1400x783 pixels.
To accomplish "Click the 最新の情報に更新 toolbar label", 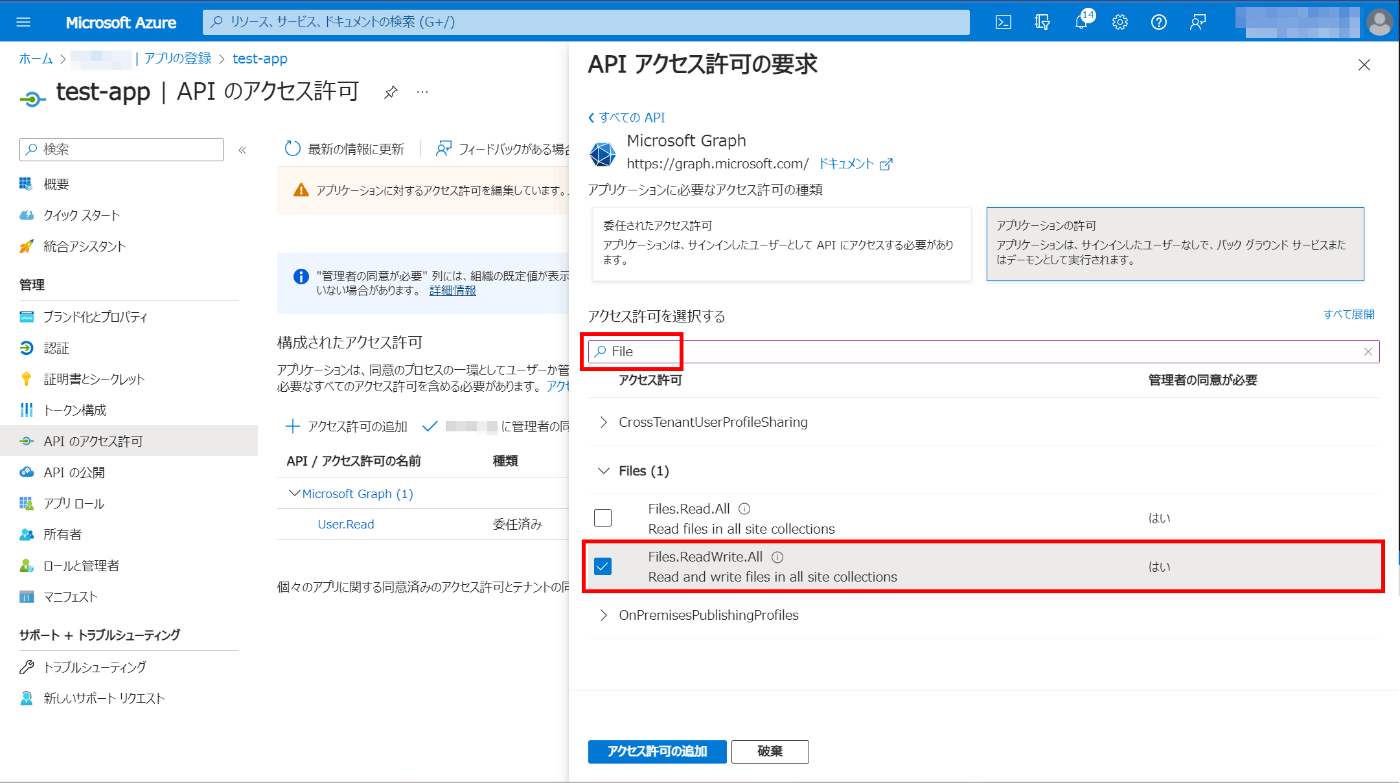I will coord(356,149).
